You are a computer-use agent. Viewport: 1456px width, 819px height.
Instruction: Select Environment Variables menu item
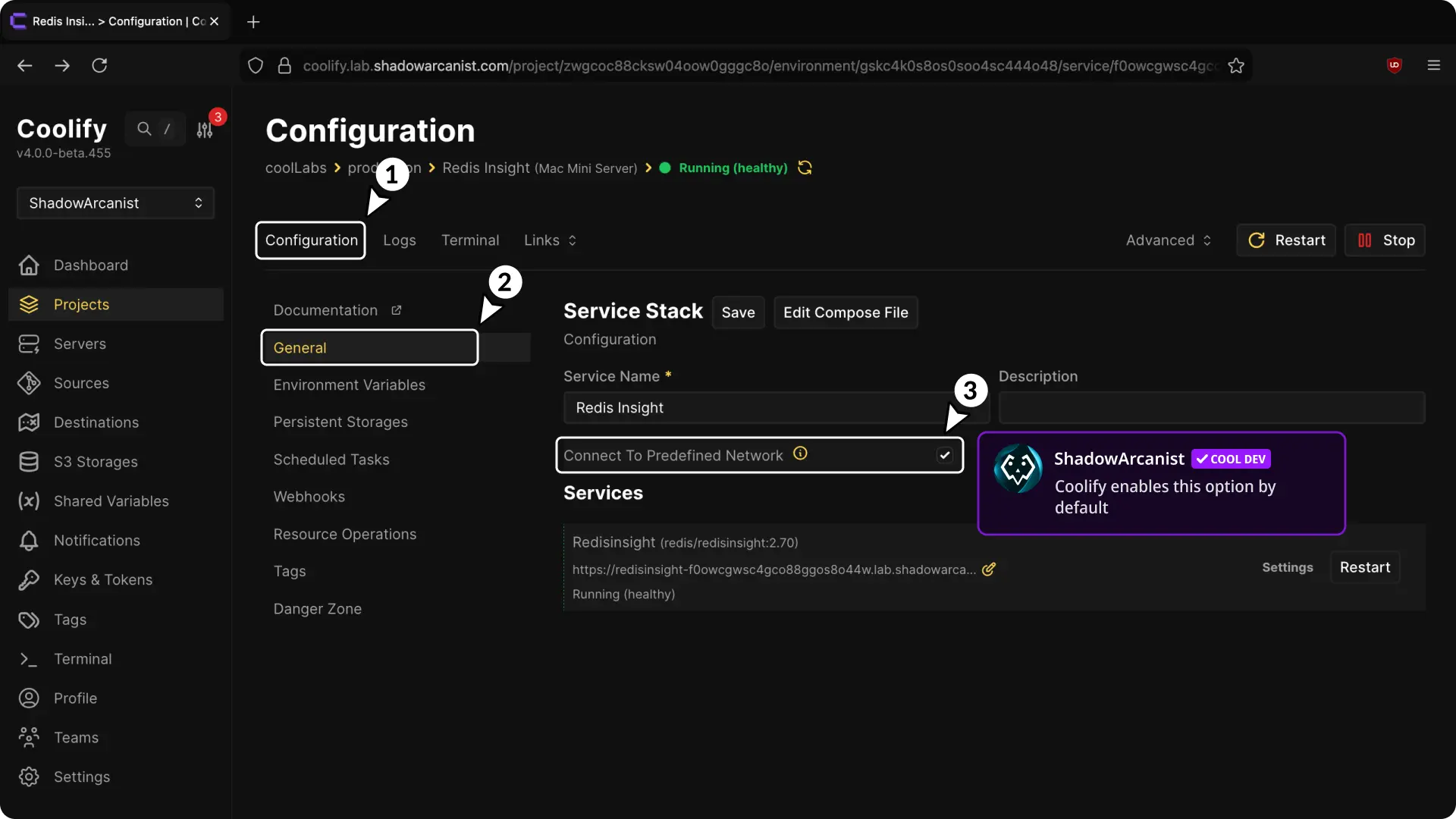pyautogui.click(x=349, y=385)
